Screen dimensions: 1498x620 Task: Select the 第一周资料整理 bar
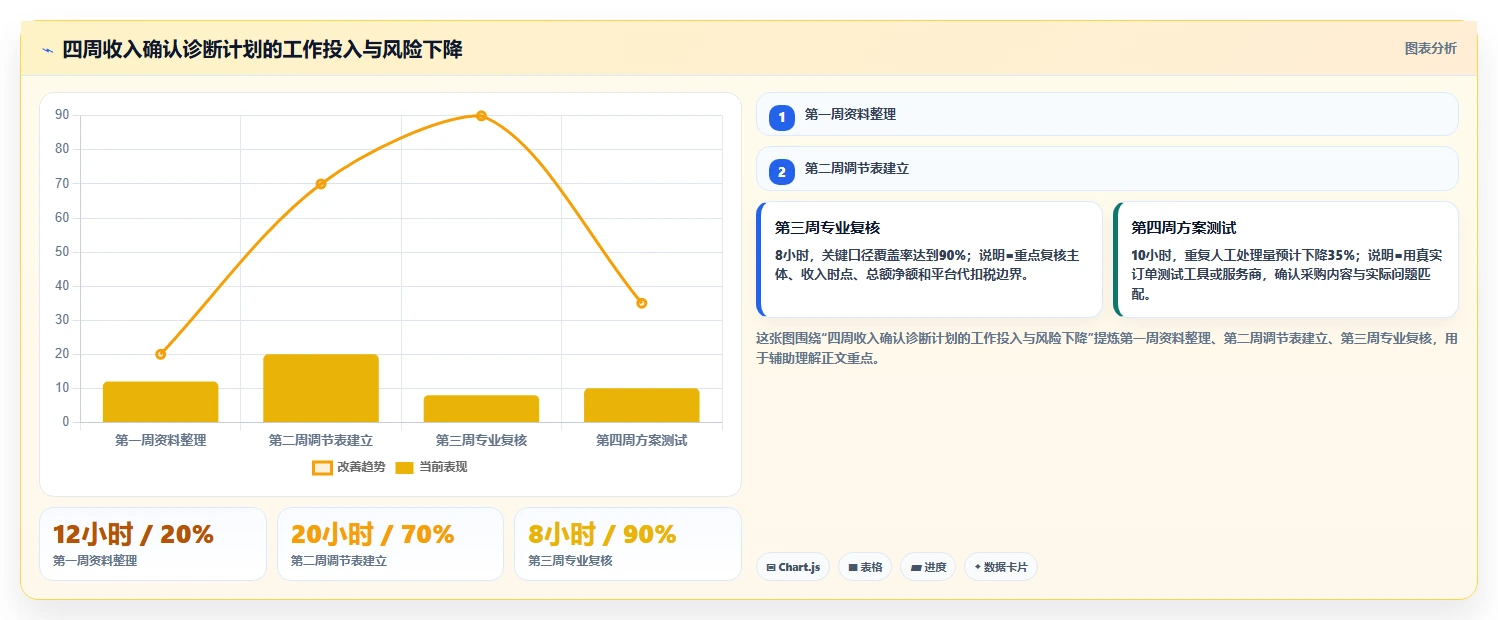pyautogui.click(x=160, y=402)
